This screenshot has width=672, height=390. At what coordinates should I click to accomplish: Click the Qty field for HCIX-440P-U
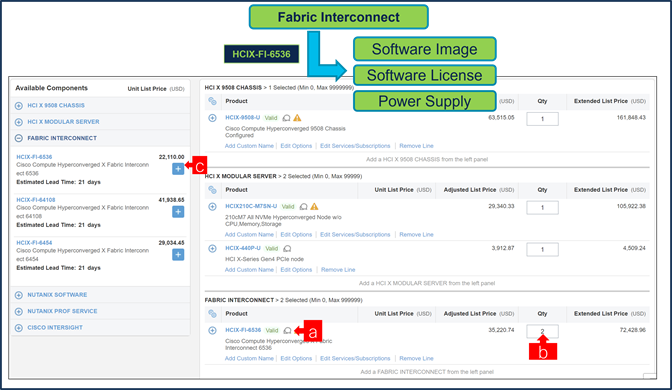point(542,249)
